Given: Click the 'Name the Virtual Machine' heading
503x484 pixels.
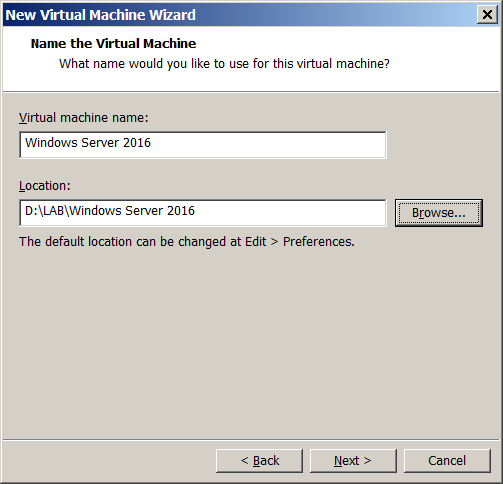Looking at the screenshot, I should 113,44.
